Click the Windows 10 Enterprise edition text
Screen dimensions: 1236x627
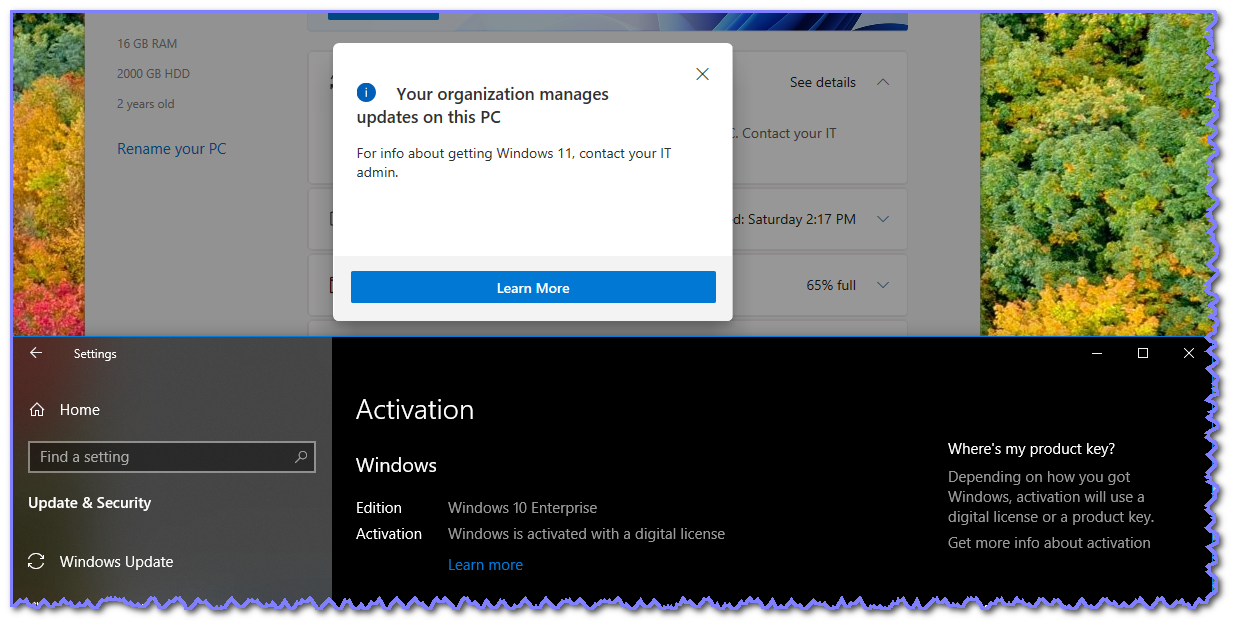tap(522, 508)
